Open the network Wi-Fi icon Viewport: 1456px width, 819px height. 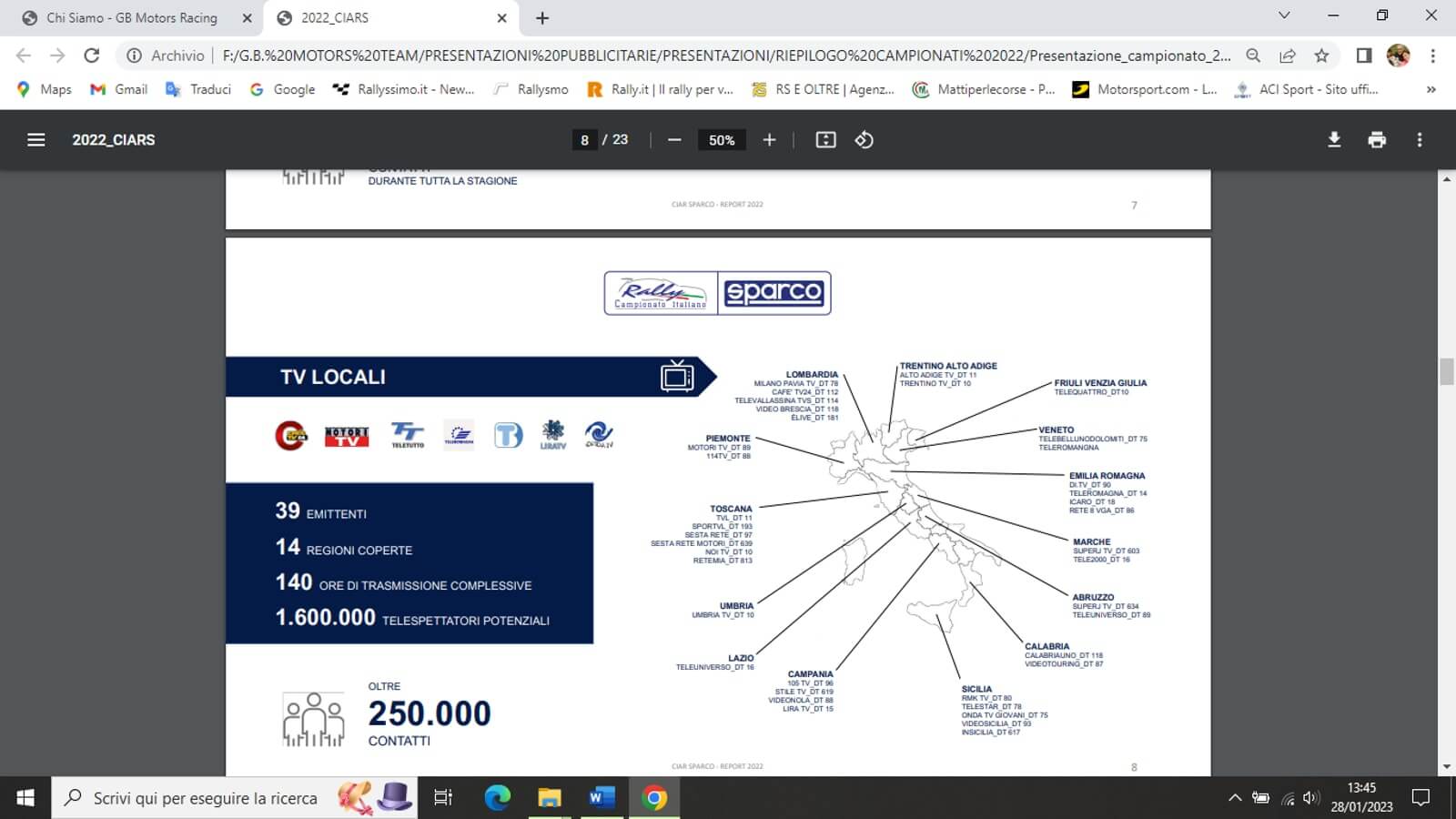pyautogui.click(x=1287, y=798)
